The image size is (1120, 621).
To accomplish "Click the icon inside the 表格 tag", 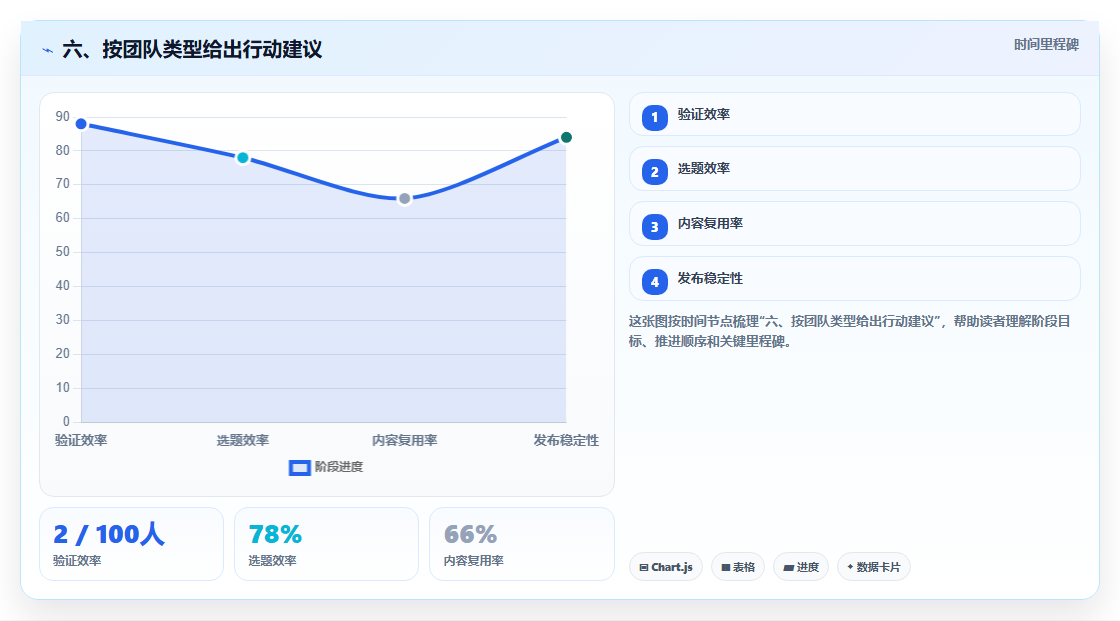I will pos(726,567).
